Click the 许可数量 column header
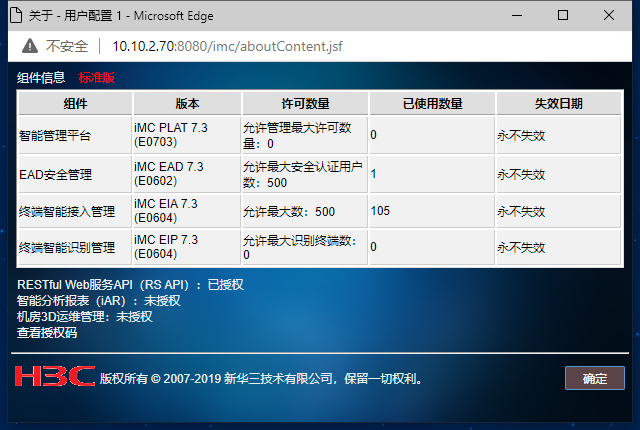The height and width of the screenshot is (430, 640). click(x=305, y=104)
